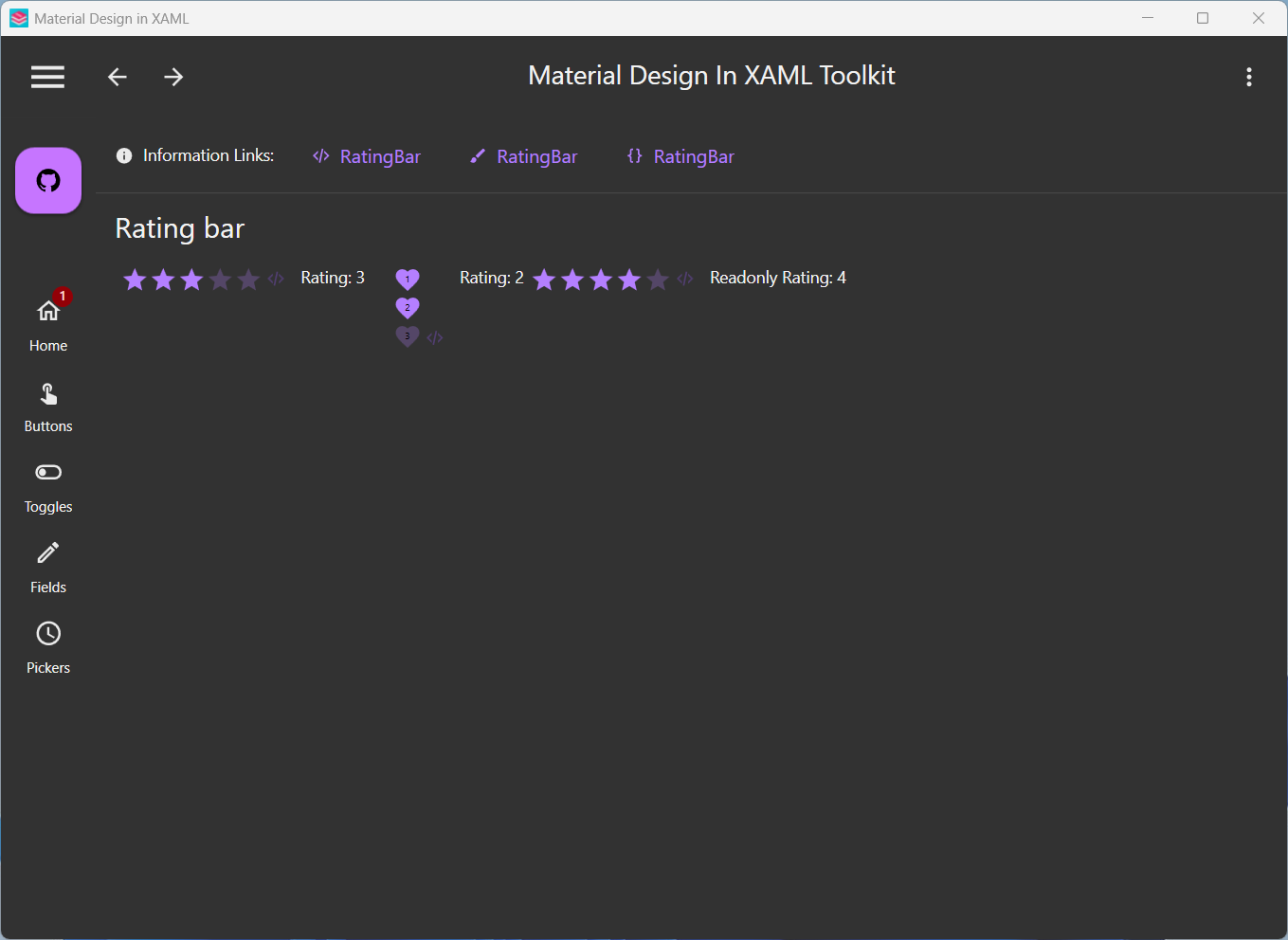Screen dimensions: 1288x940
Task: Open the three-dot overflow menu
Action: 1249,77
